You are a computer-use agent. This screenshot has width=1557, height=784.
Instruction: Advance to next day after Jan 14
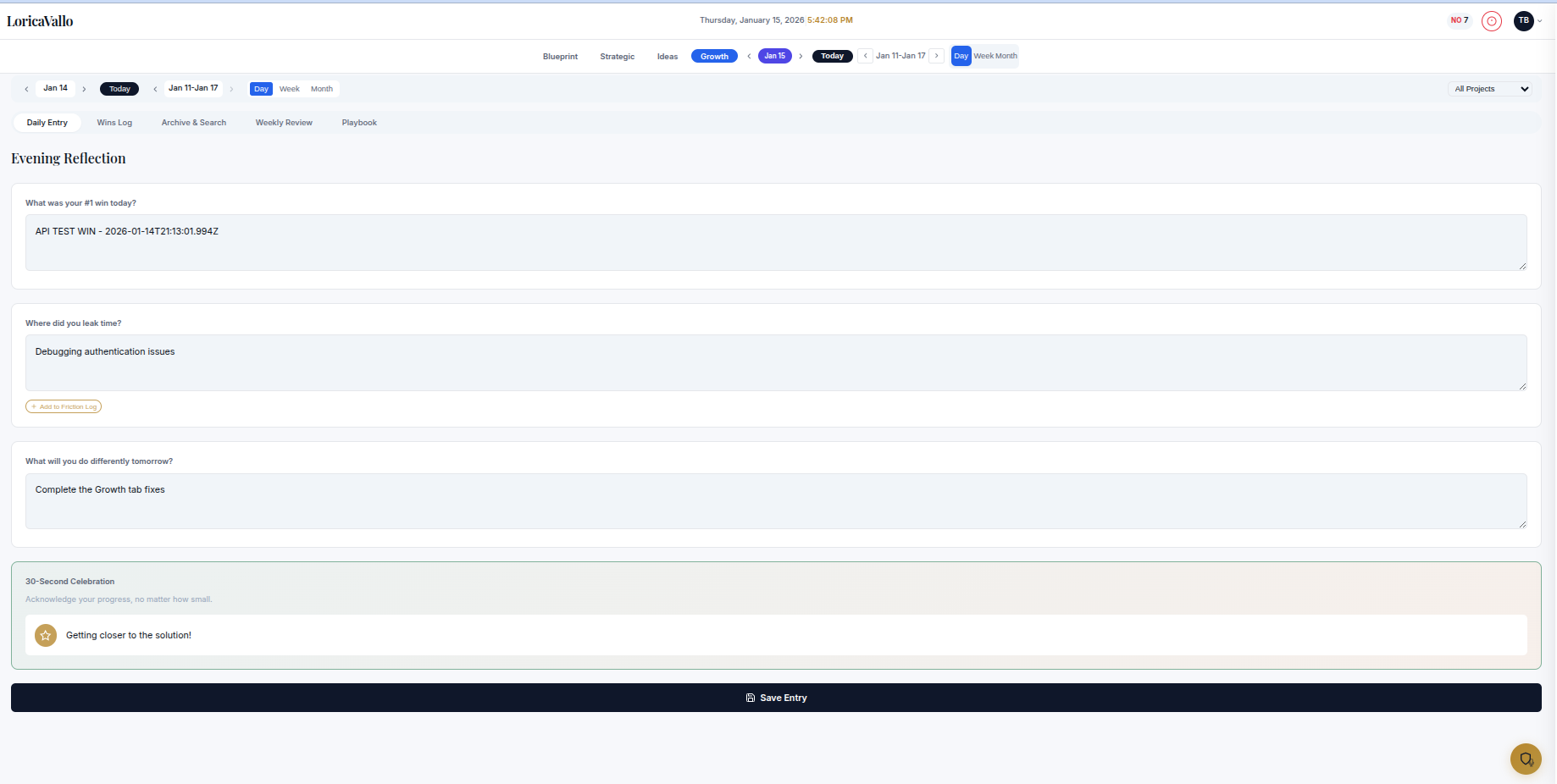tap(84, 89)
